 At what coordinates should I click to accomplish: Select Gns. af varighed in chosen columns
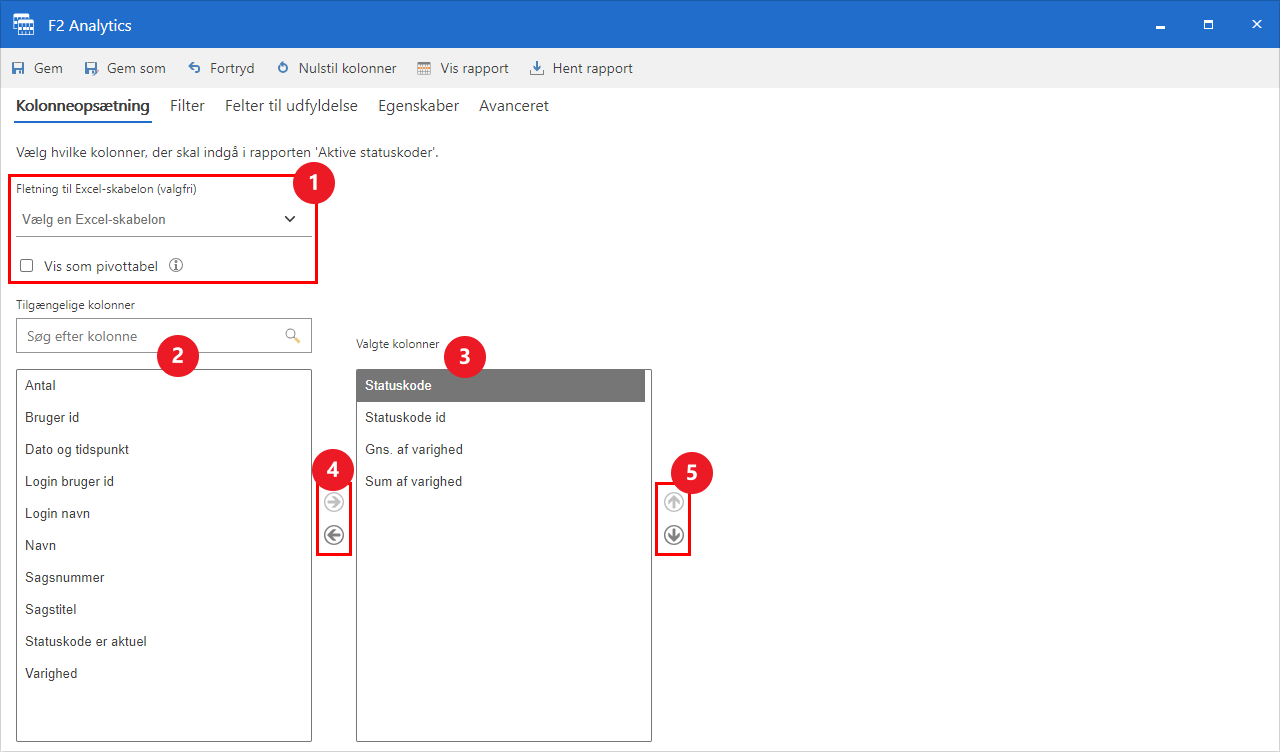[x=414, y=450]
